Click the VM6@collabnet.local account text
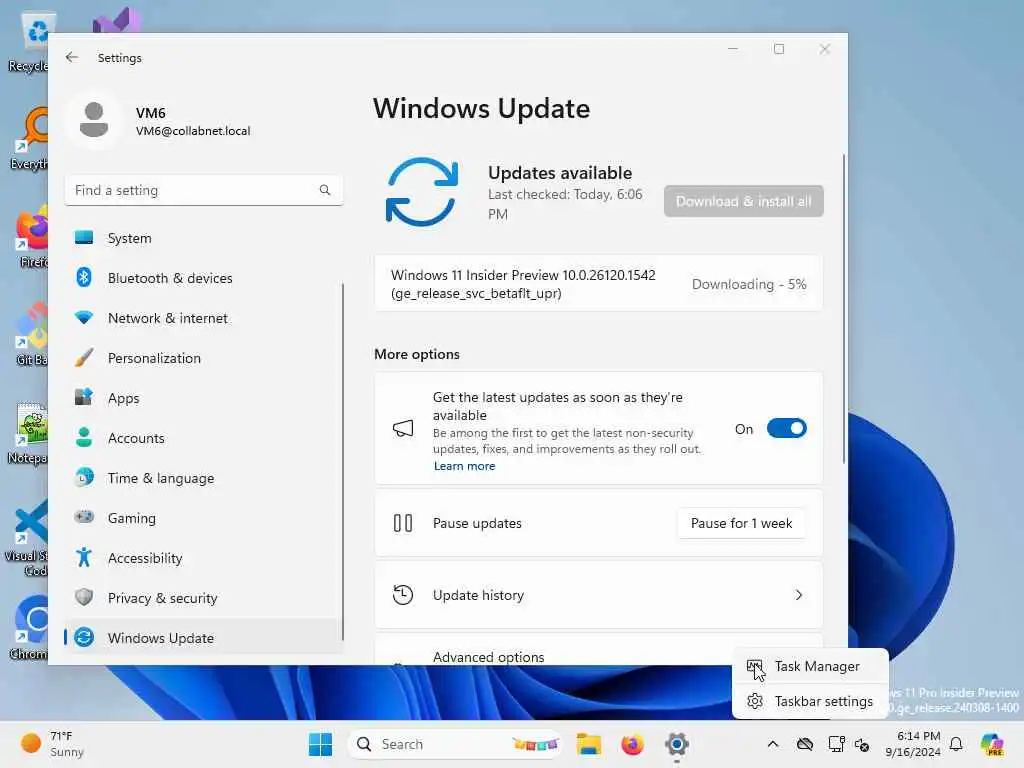This screenshot has height=768, width=1024. coord(193,131)
